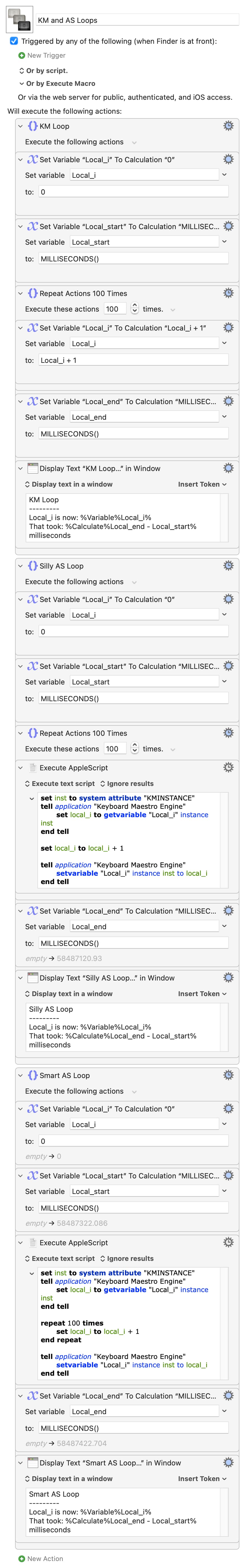Open Insert Token menu in Display Text Smart AS Loop
This screenshot has width=245, height=1568.
[202, 1479]
